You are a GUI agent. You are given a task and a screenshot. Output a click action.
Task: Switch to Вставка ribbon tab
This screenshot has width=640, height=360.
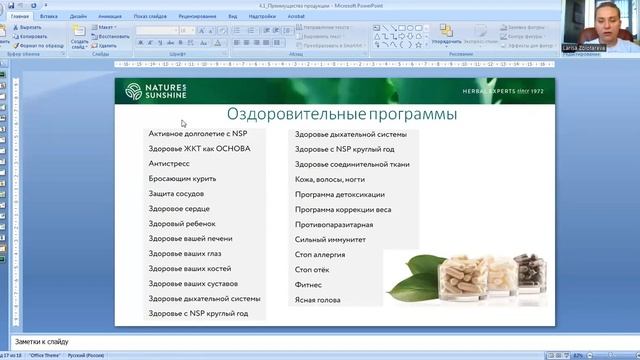[x=49, y=16]
